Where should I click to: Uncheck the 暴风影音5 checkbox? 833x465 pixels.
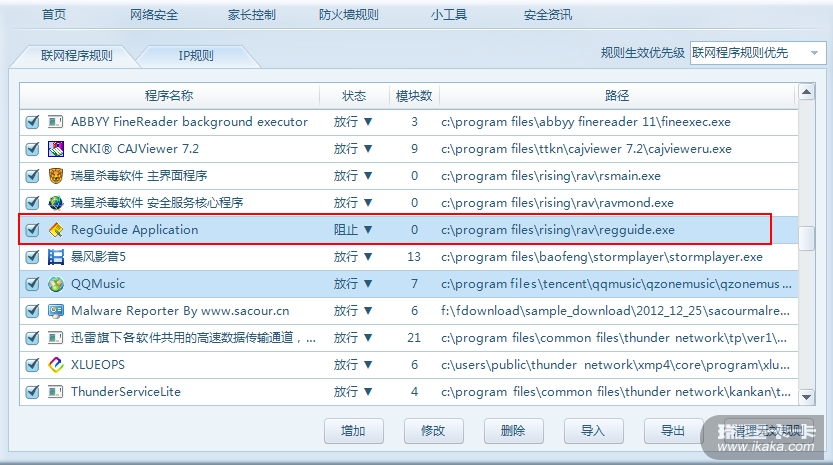(32, 257)
